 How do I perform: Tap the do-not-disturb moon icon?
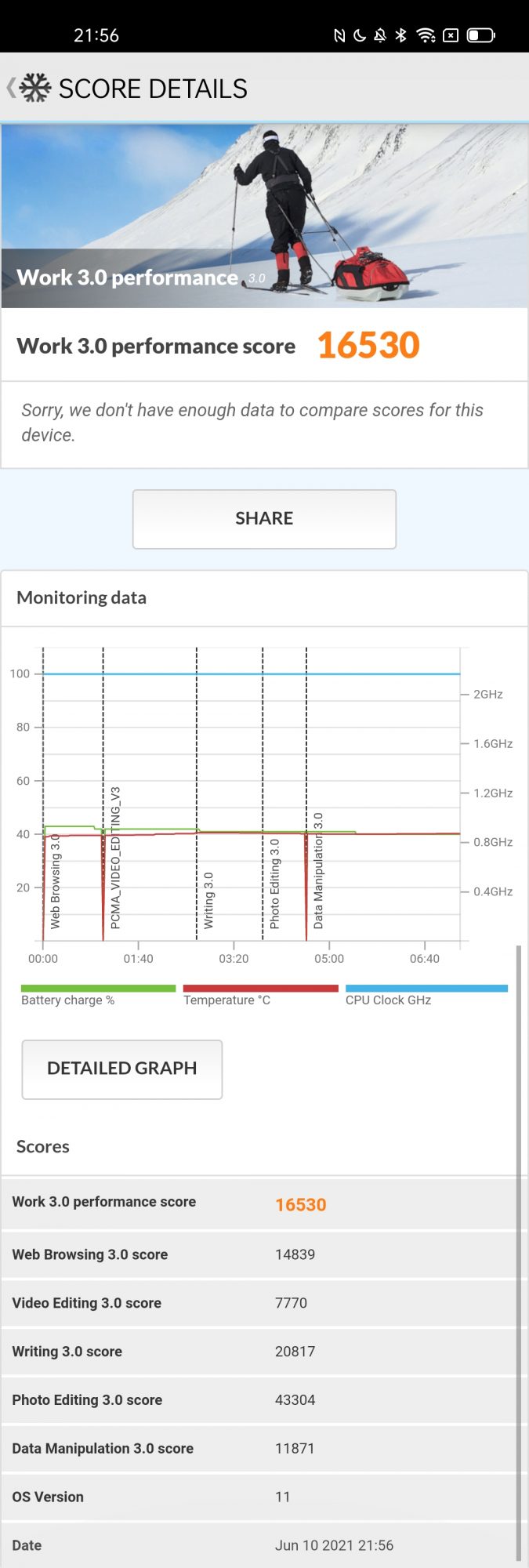pyautogui.click(x=360, y=35)
